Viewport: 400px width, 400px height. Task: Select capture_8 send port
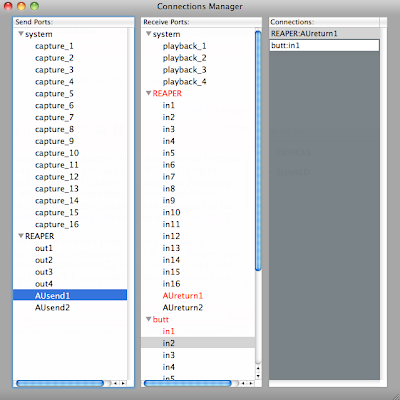click(54, 129)
